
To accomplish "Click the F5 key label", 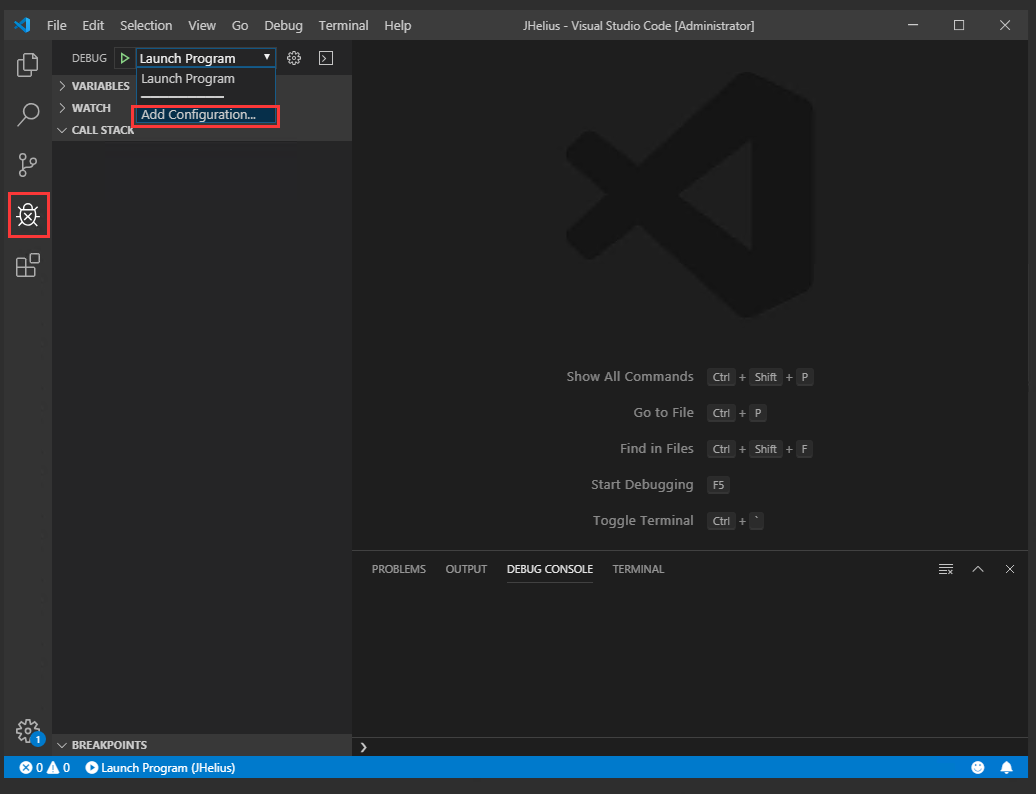I will coord(718,485).
